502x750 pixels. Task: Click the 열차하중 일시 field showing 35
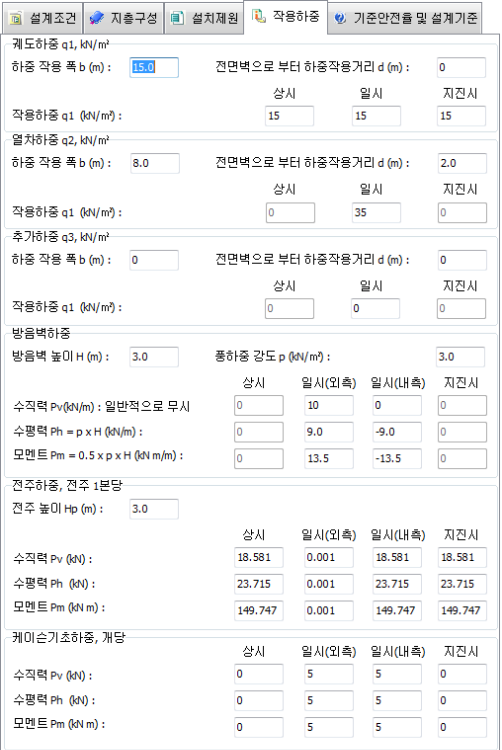[376, 212]
